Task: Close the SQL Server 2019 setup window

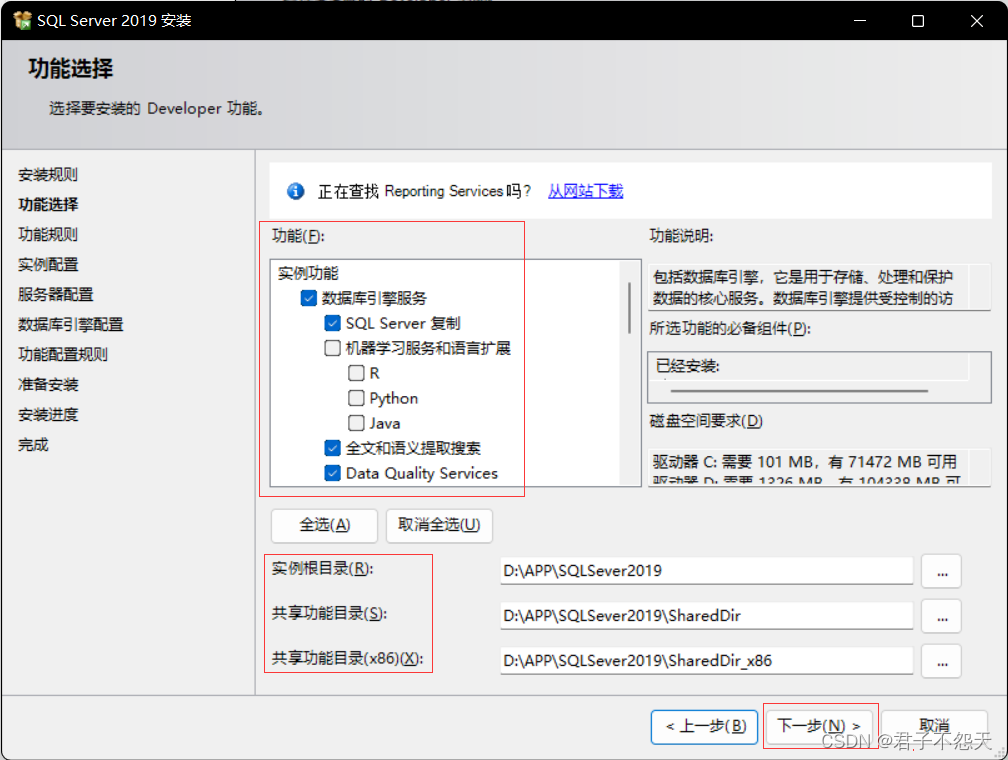Action: point(976,21)
